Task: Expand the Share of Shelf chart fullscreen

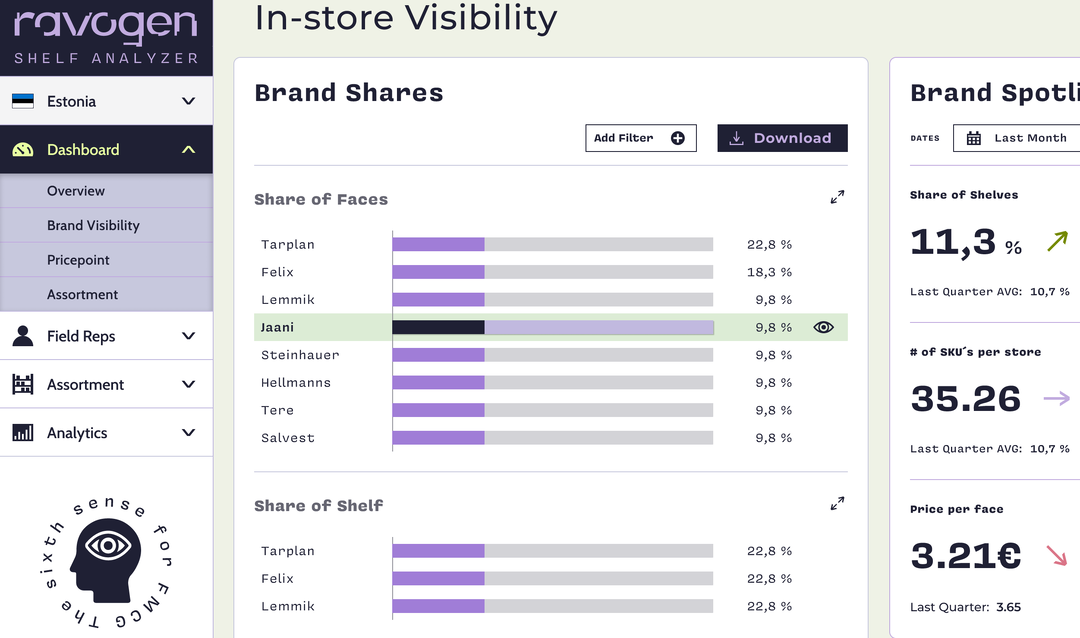Action: 838,504
